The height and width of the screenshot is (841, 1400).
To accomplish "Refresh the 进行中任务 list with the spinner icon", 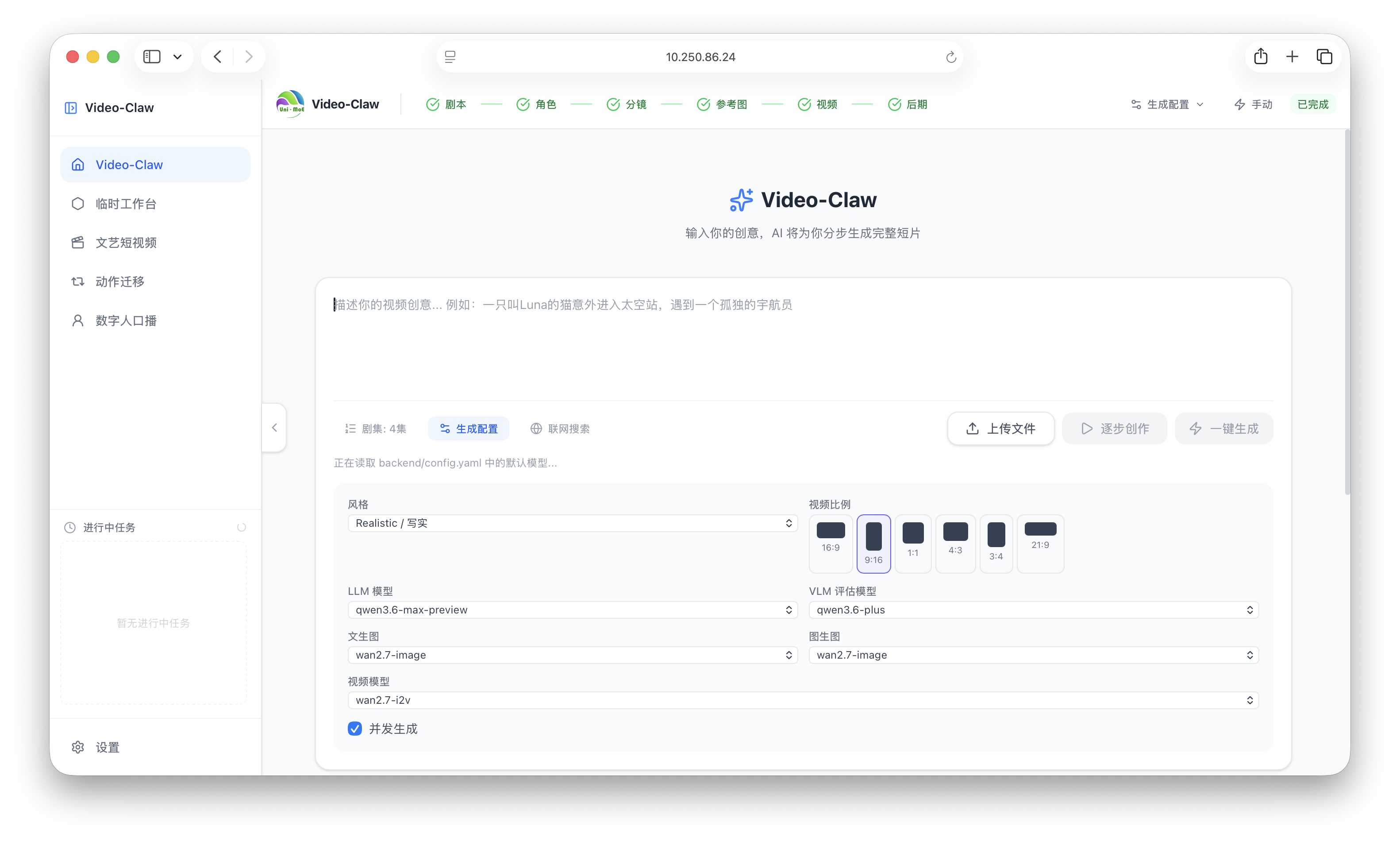I will point(241,528).
